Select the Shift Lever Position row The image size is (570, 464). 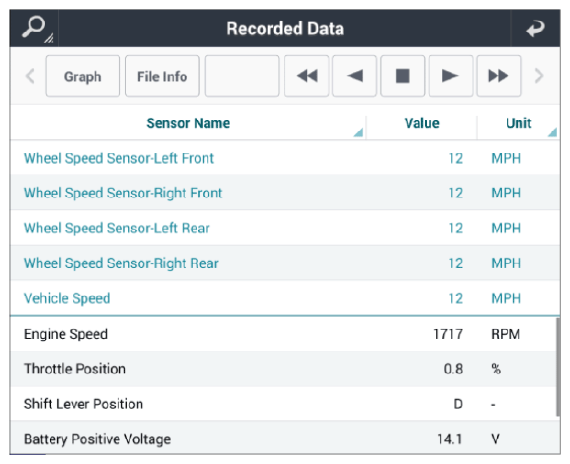pyautogui.click(x=283, y=404)
